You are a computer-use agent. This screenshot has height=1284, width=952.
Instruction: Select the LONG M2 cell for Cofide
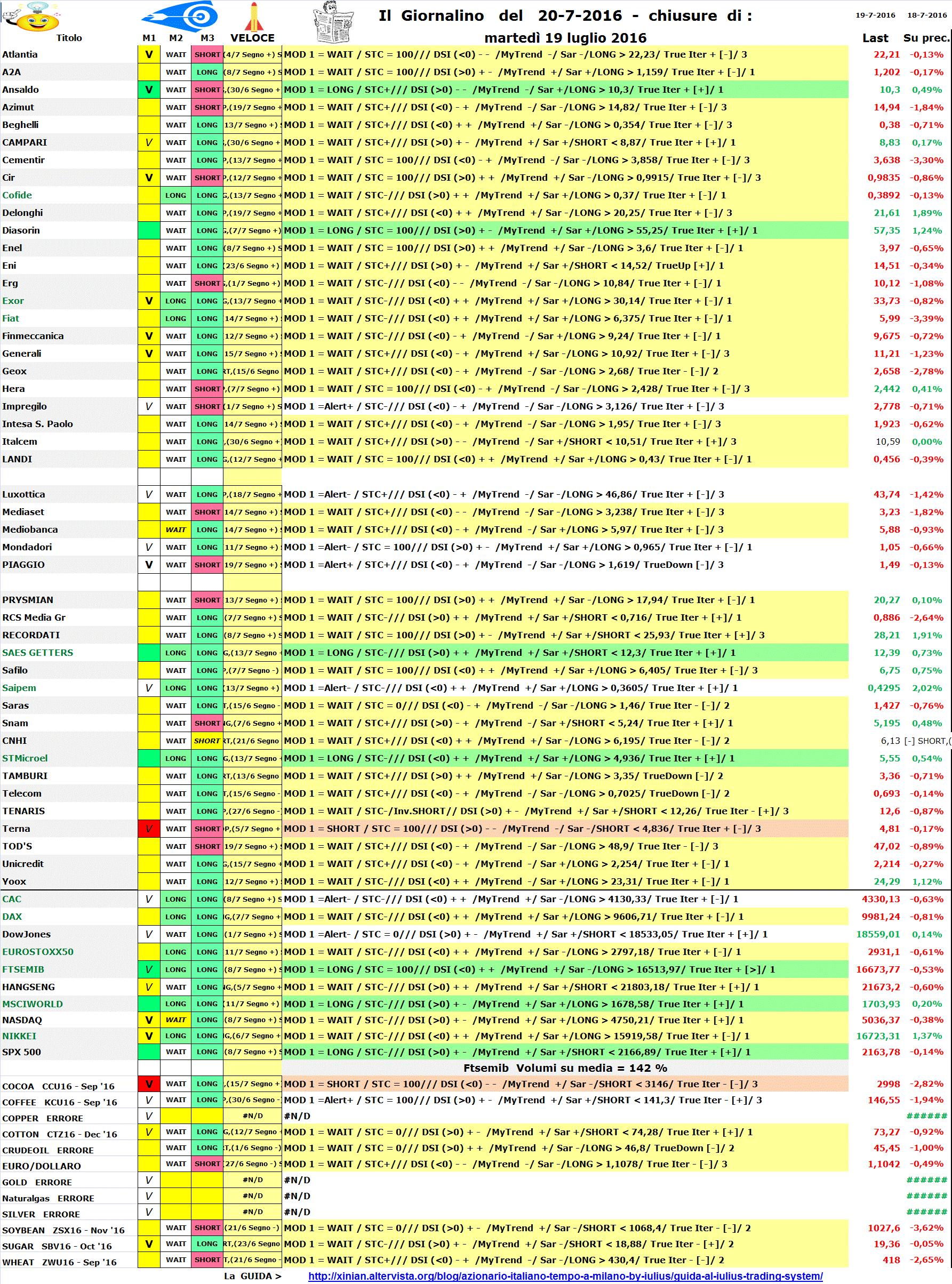tap(176, 195)
